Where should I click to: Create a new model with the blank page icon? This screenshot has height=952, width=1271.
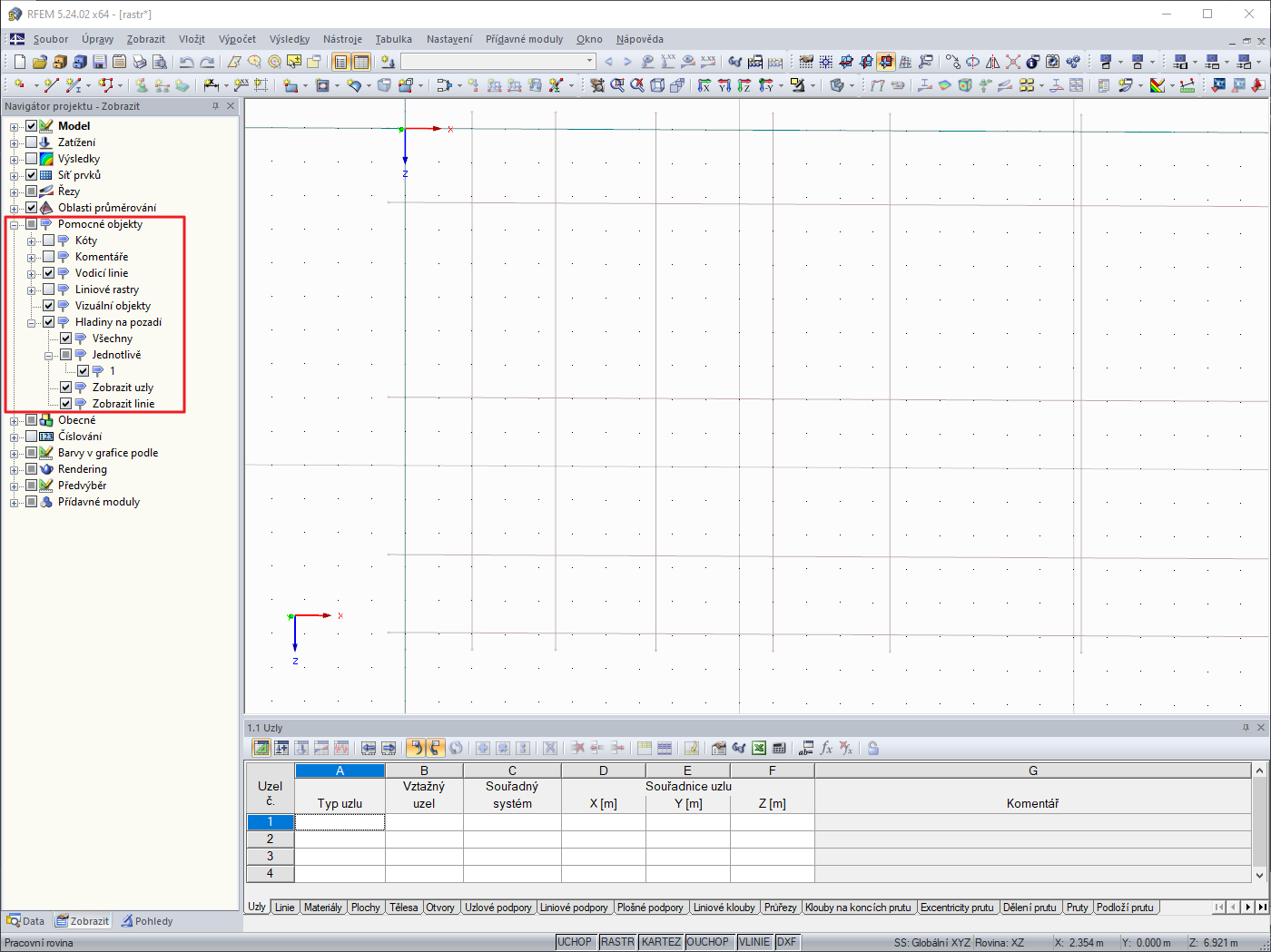click(x=20, y=62)
